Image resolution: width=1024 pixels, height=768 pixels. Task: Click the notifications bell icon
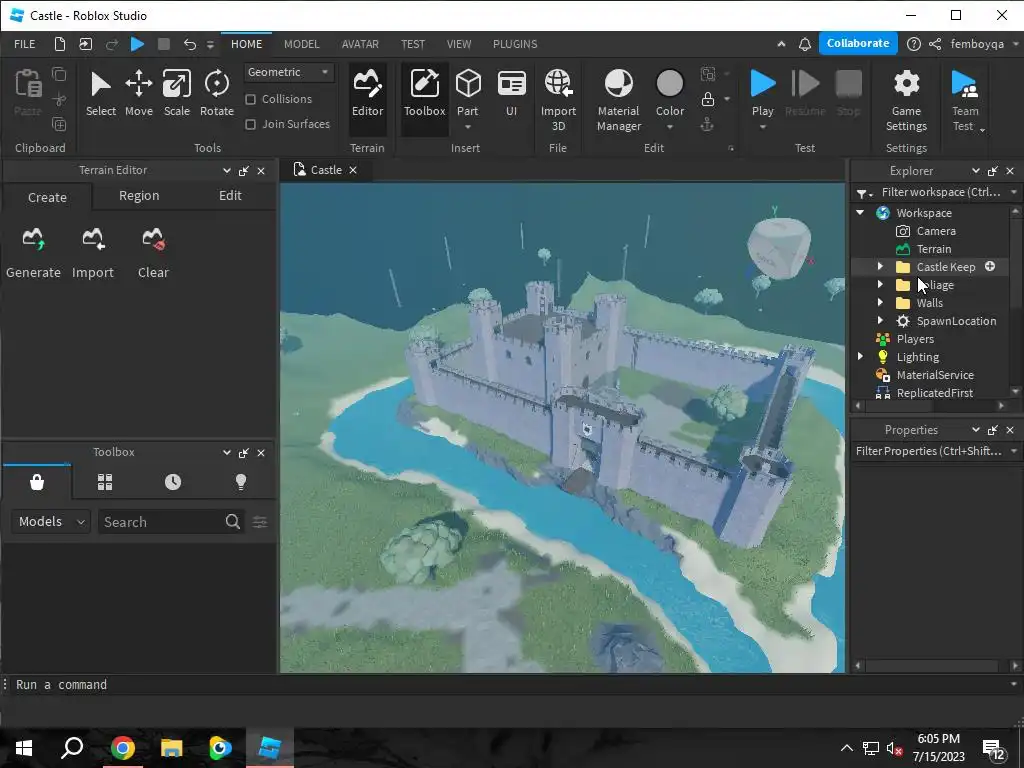pyautogui.click(x=805, y=44)
